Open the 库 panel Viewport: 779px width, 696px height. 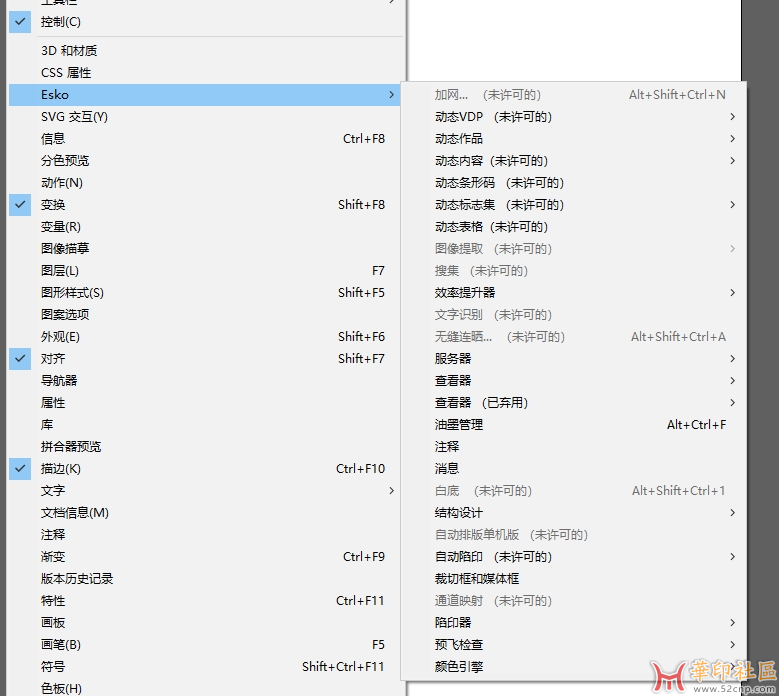pyautogui.click(x=204, y=425)
